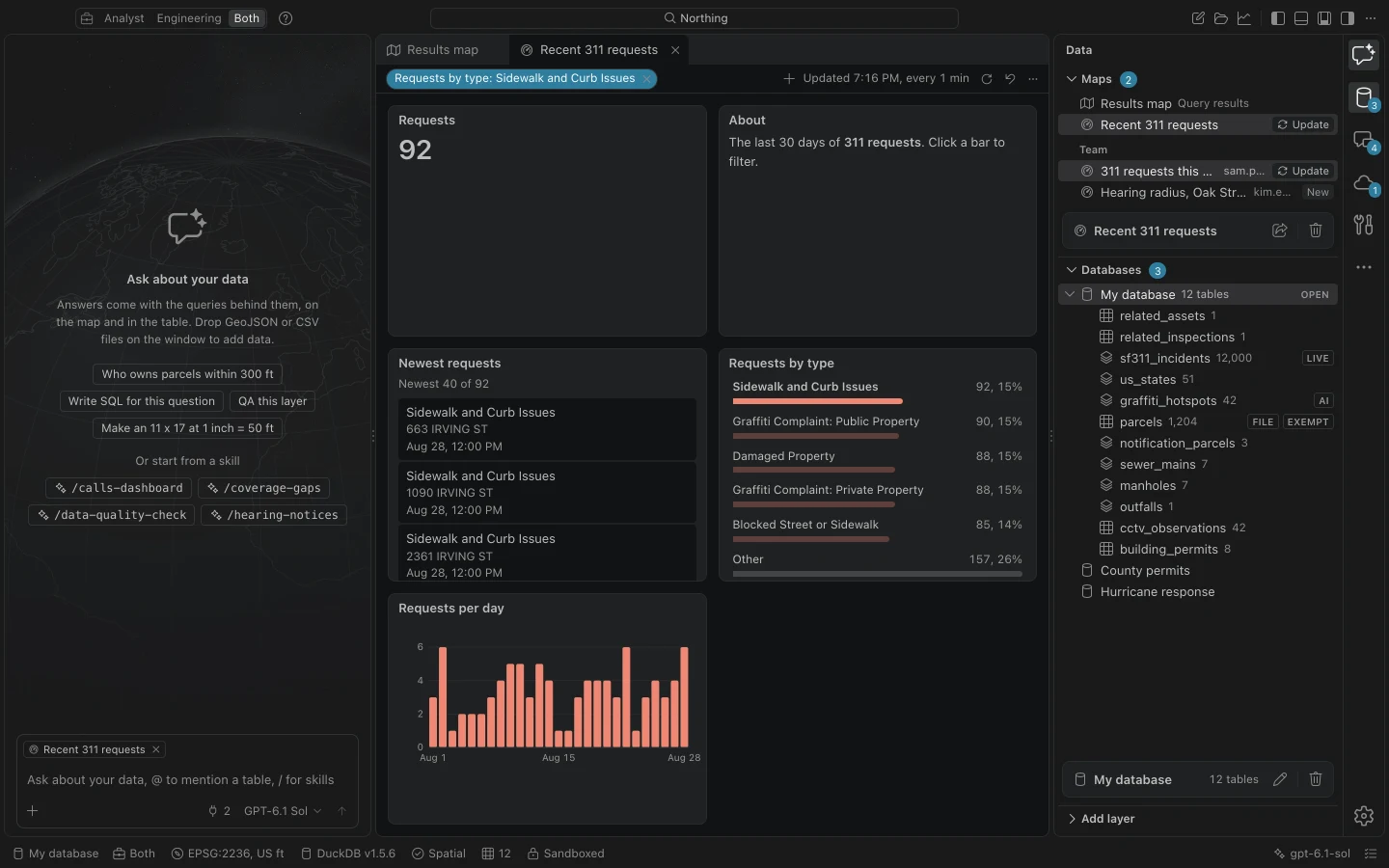Toggle the bottom panel layout icon

tap(1301, 18)
